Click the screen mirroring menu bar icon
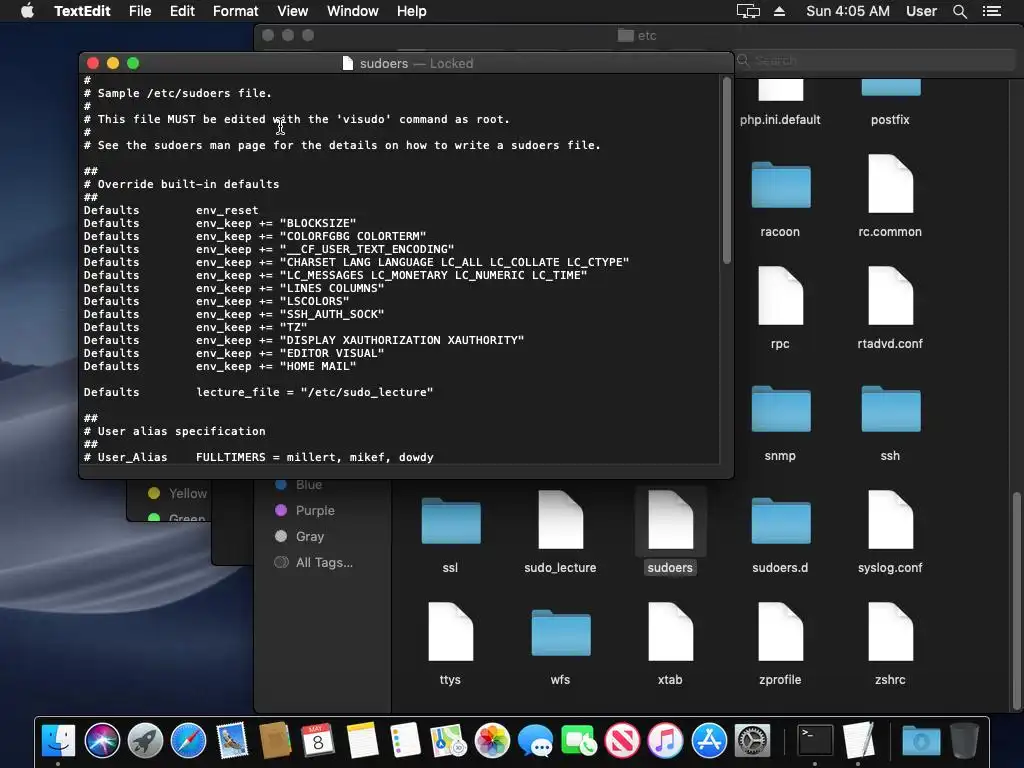 [748, 11]
